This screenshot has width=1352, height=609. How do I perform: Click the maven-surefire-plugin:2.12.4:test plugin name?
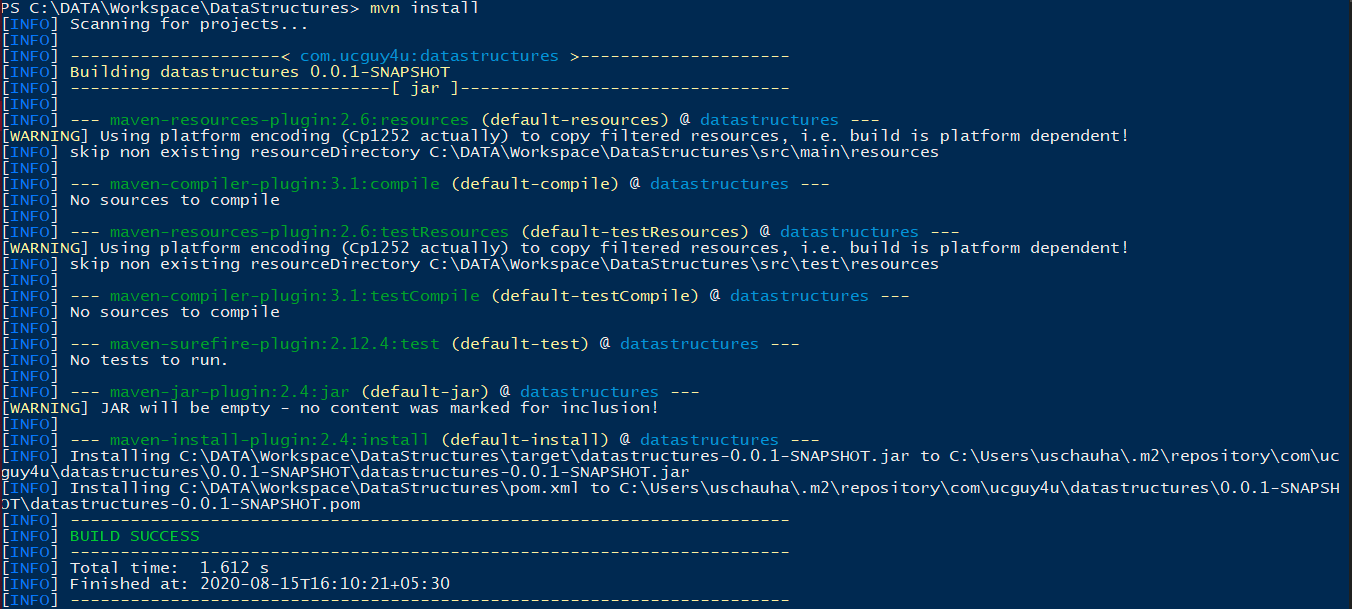[274, 344]
